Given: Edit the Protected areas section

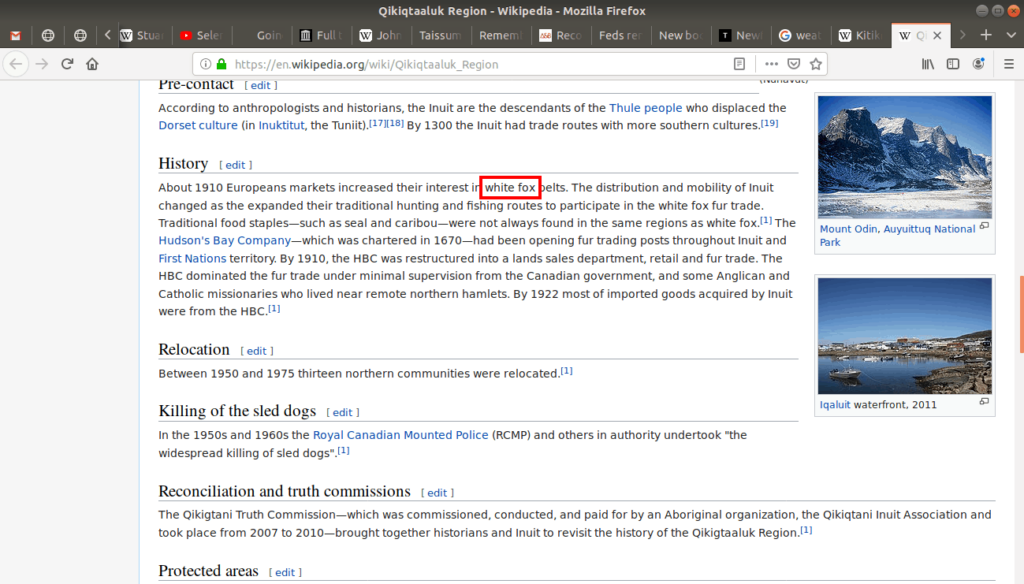Looking at the screenshot, I should [x=285, y=572].
